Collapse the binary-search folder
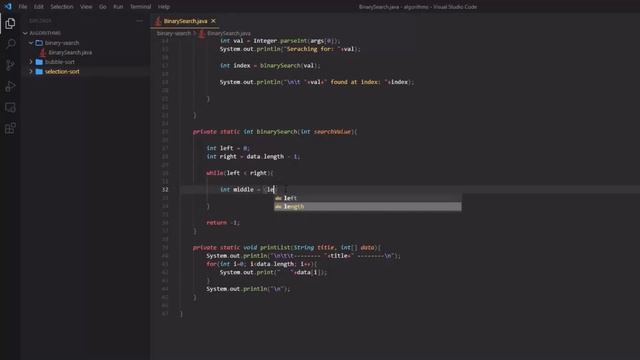Image resolution: width=640 pixels, height=360 pixels. [x=31, y=43]
